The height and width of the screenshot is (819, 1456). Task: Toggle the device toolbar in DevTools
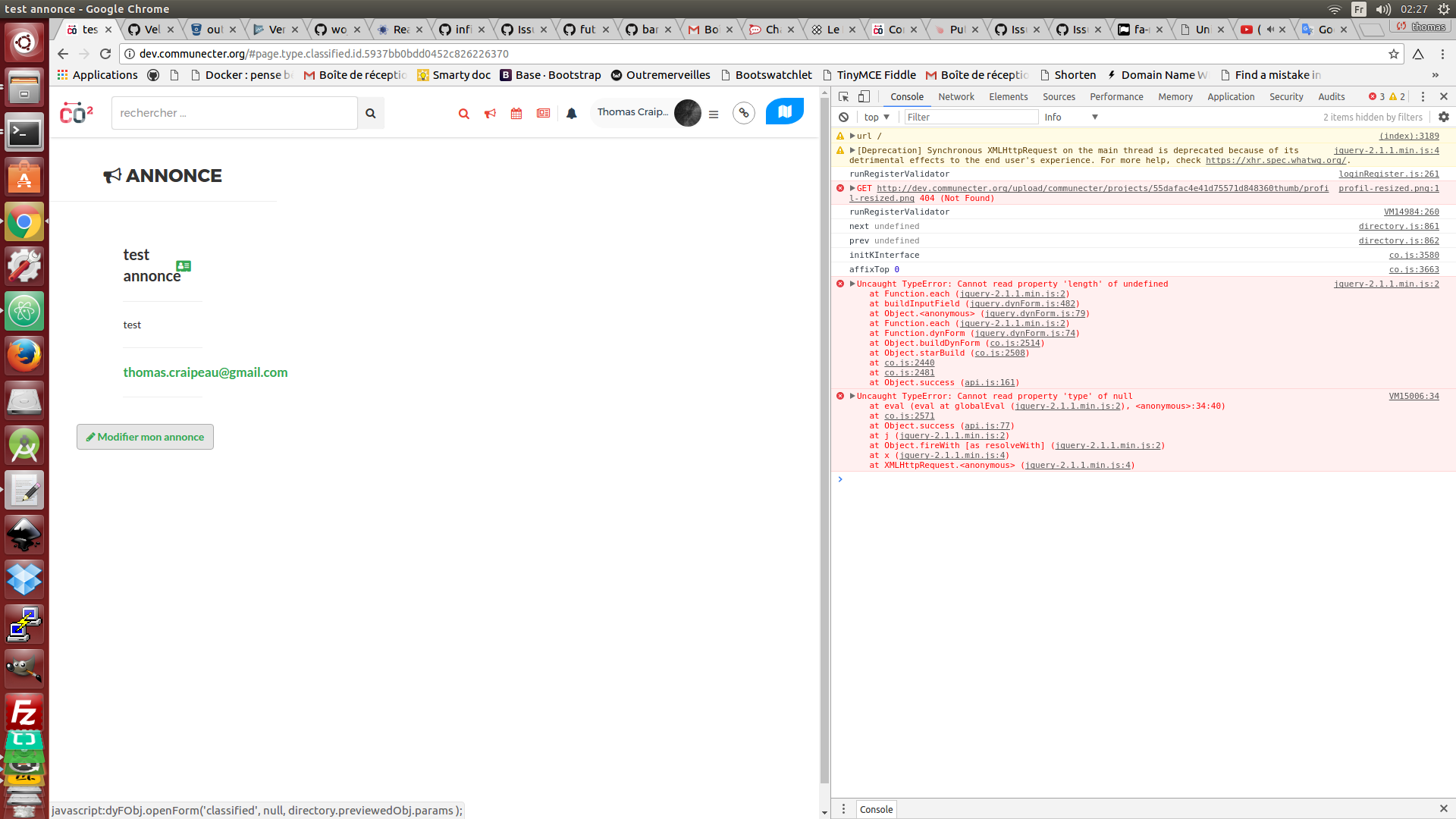click(x=864, y=97)
